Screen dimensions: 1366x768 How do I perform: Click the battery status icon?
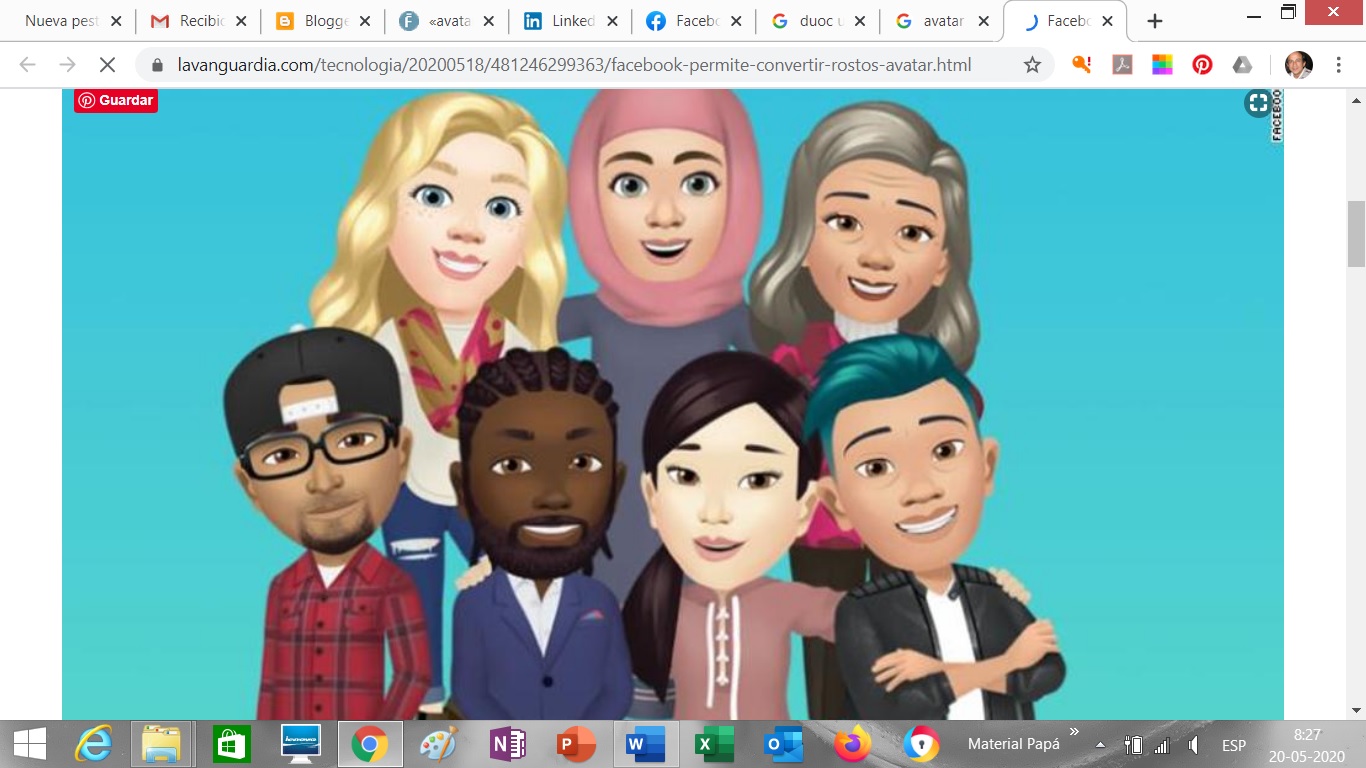click(1133, 745)
